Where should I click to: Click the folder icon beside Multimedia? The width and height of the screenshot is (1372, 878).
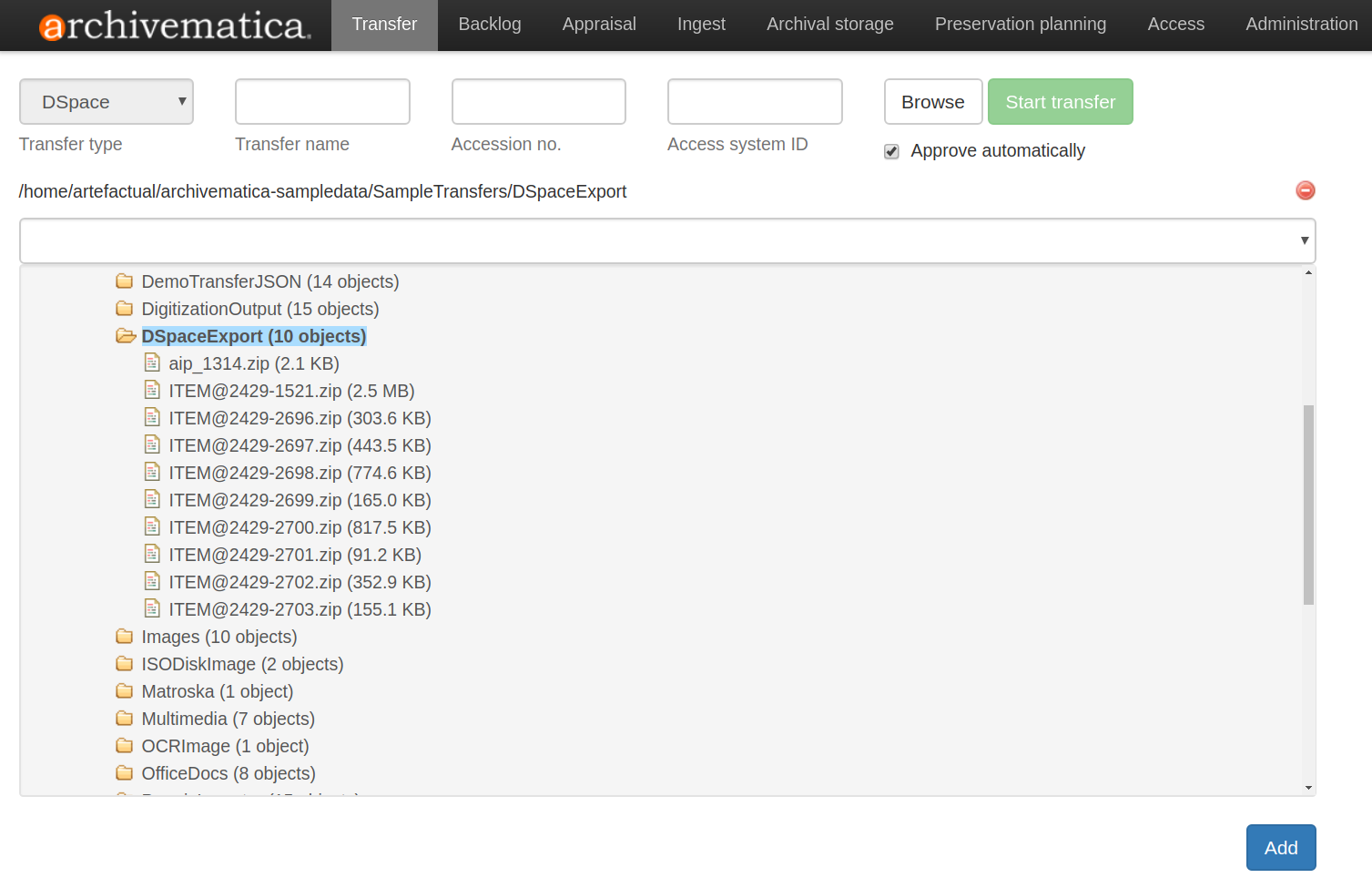(125, 718)
